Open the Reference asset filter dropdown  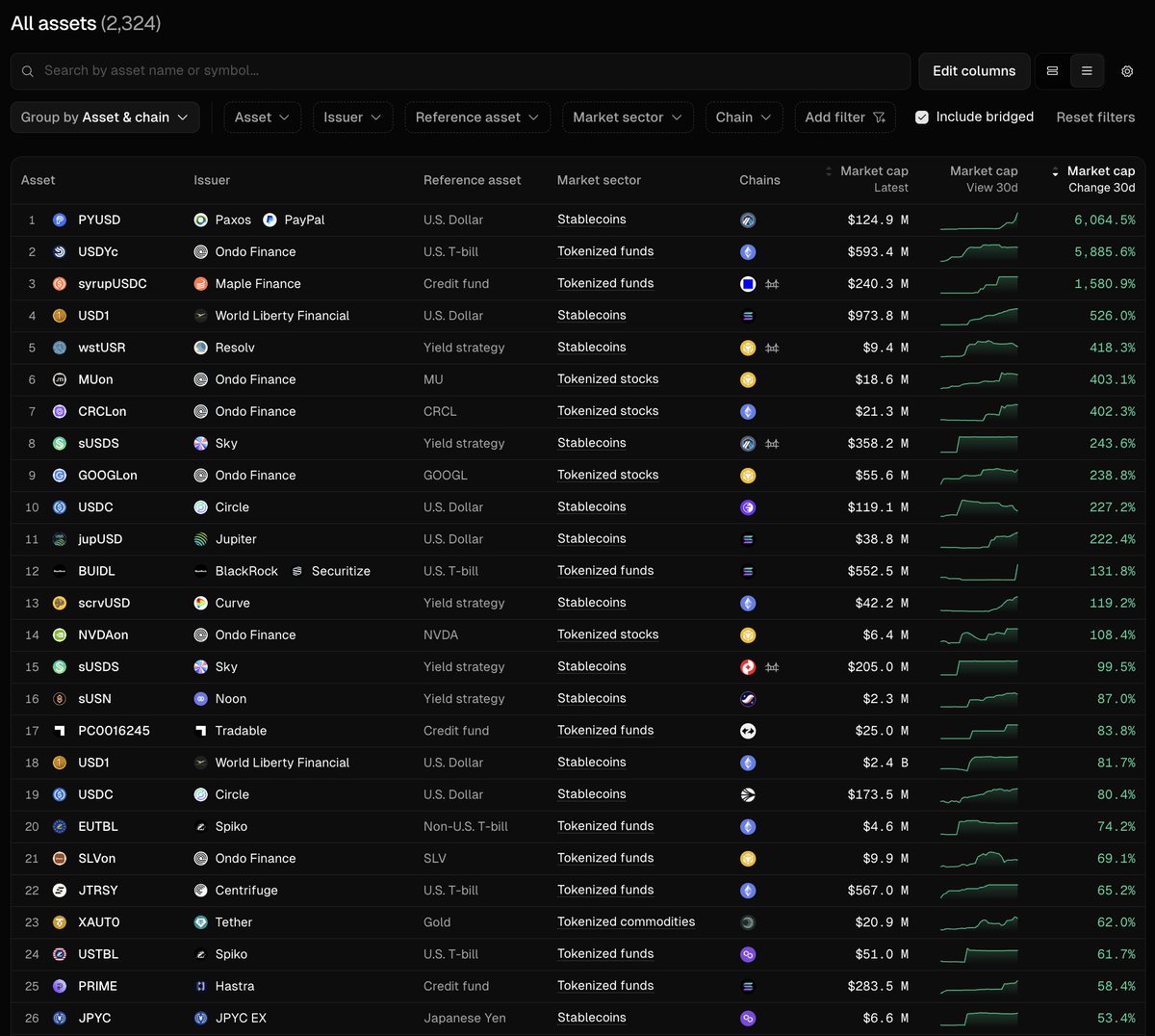478,117
